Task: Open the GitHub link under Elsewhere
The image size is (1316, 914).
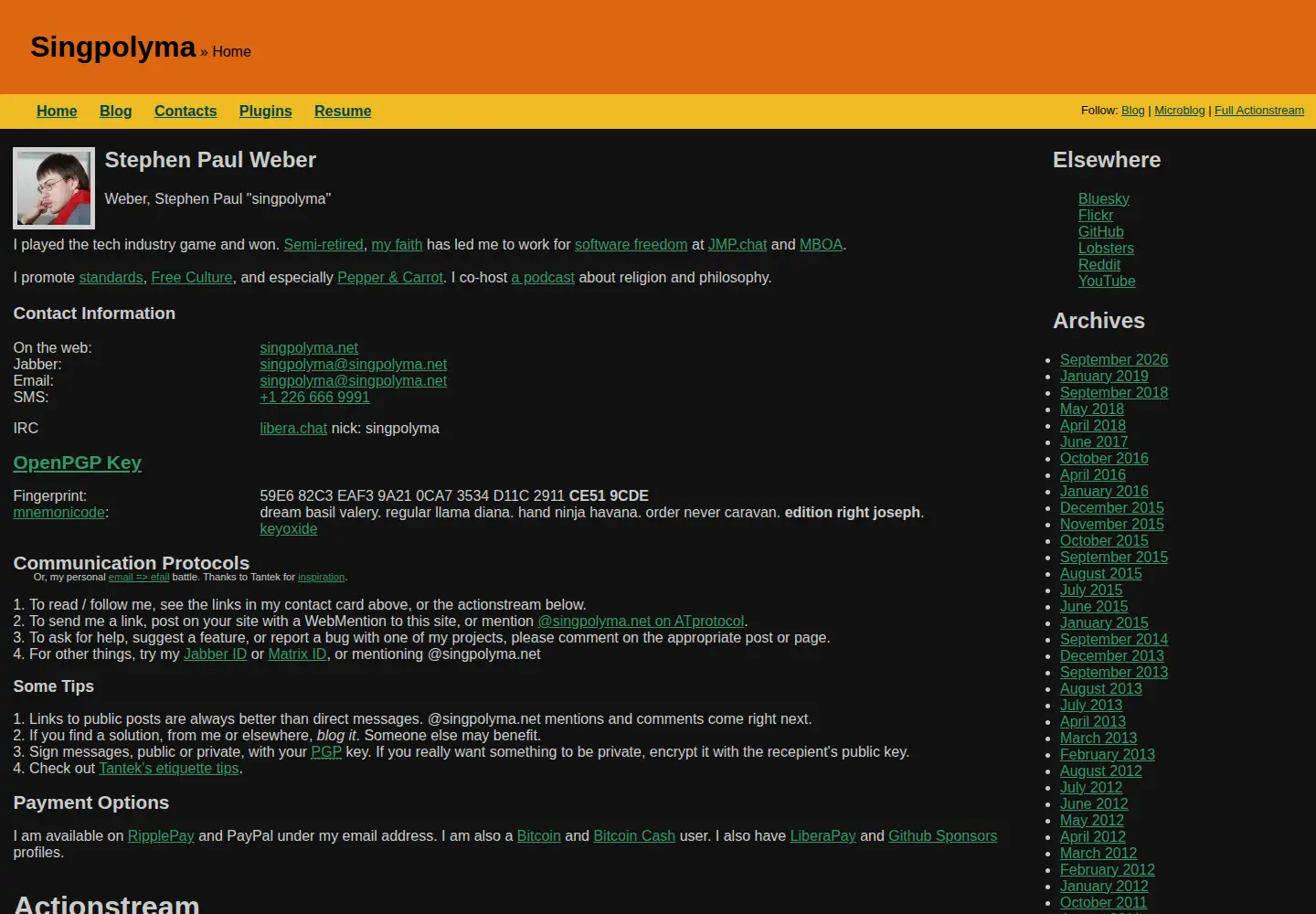Action: [1101, 232]
